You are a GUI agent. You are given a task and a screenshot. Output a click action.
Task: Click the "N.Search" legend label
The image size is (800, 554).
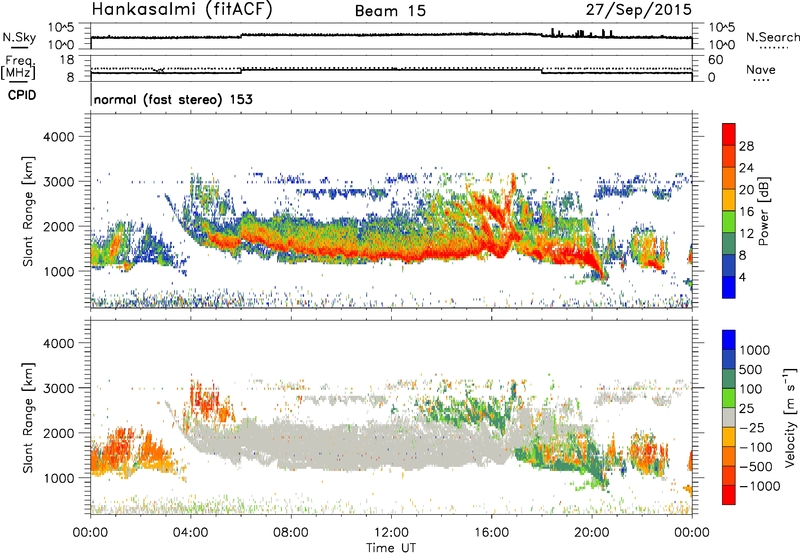pos(773,37)
